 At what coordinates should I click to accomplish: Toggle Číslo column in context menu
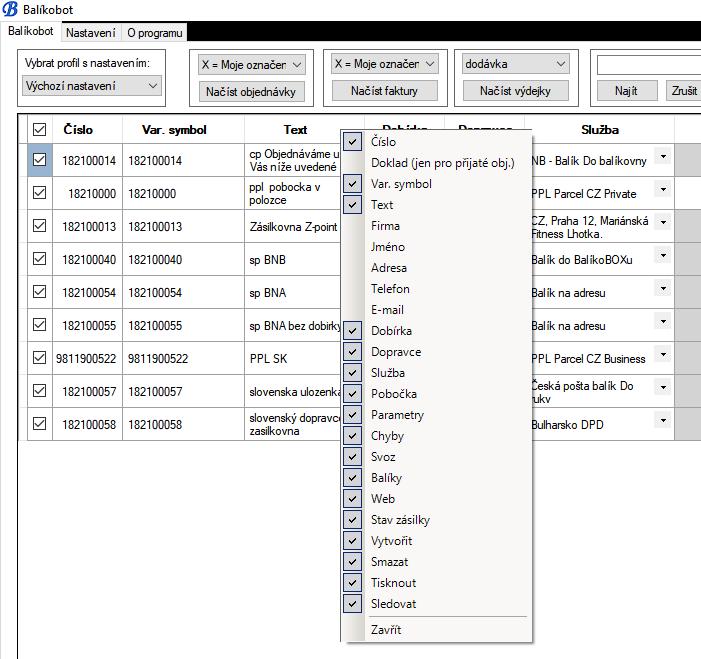pos(437,142)
